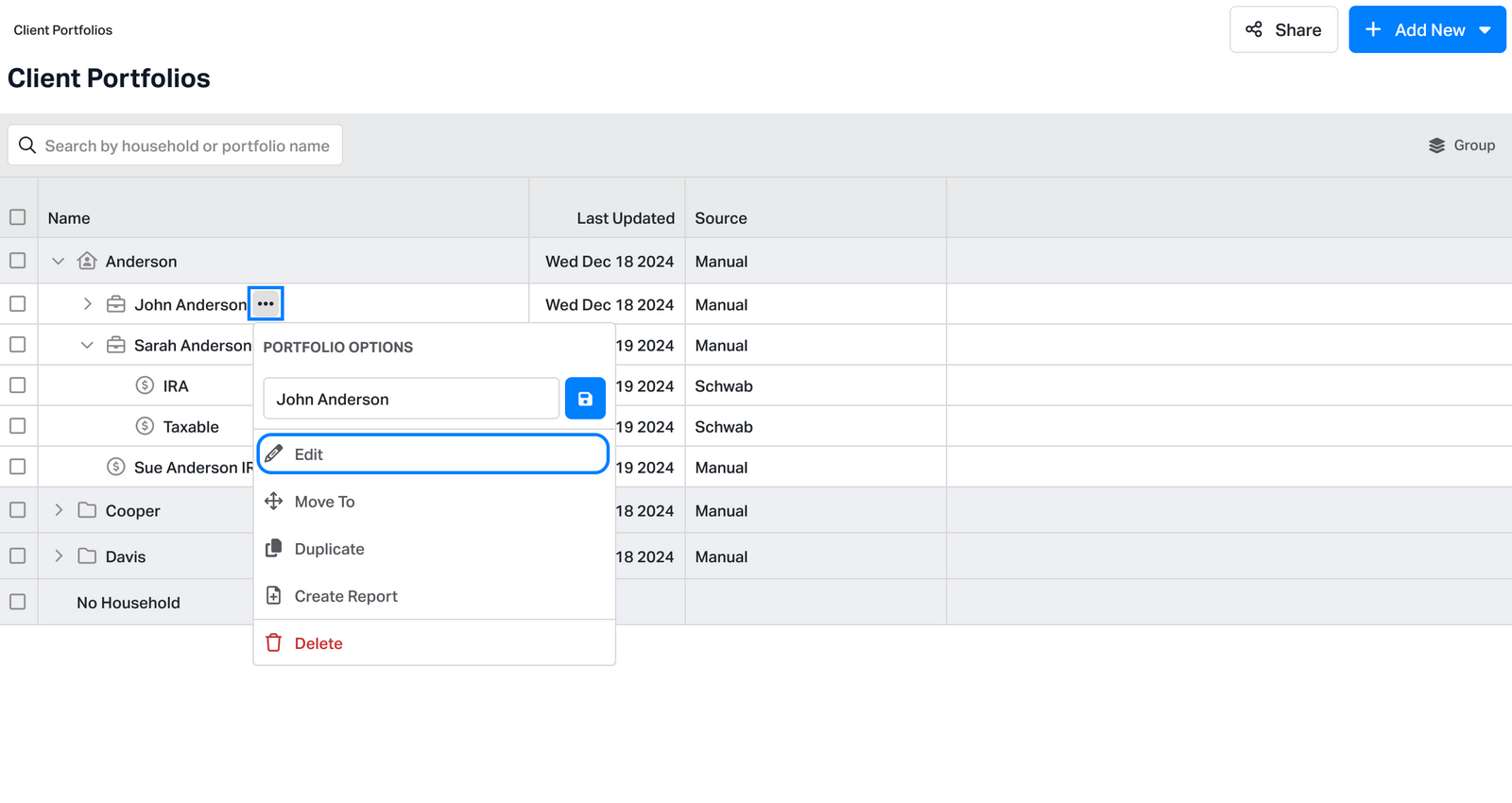Select Create Report in the portfolio menu

tap(433, 596)
